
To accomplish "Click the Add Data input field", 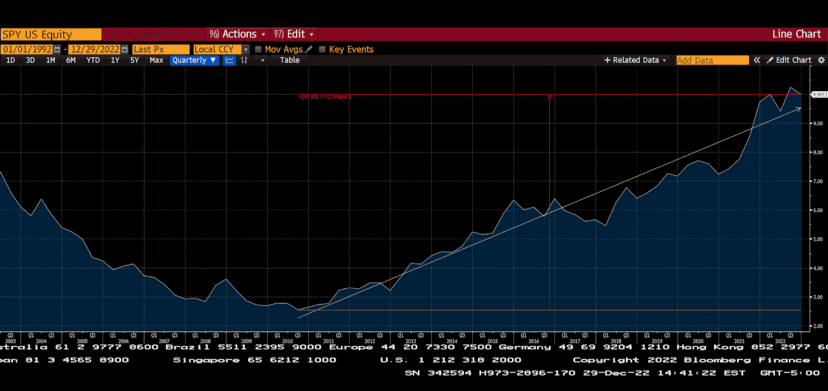I will 712,60.
